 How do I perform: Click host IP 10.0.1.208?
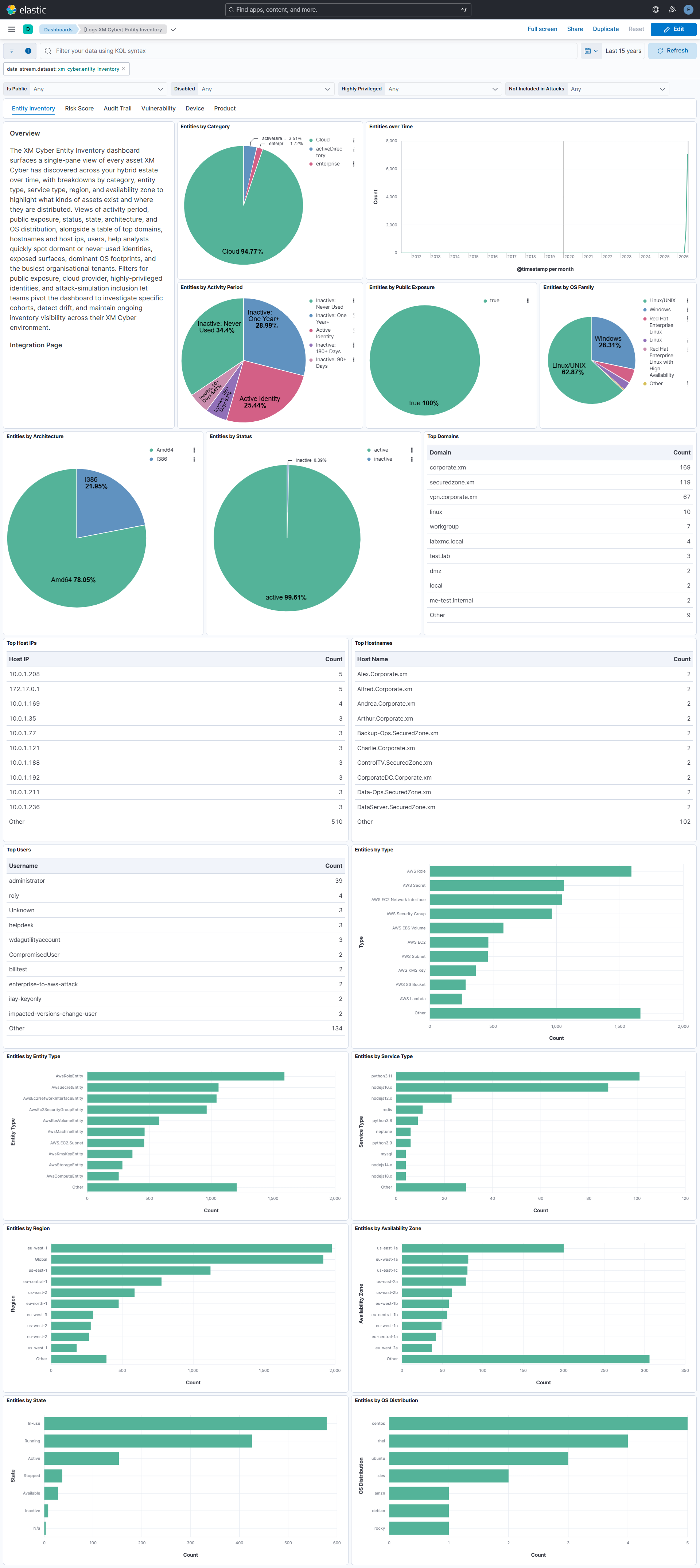(x=24, y=674)
